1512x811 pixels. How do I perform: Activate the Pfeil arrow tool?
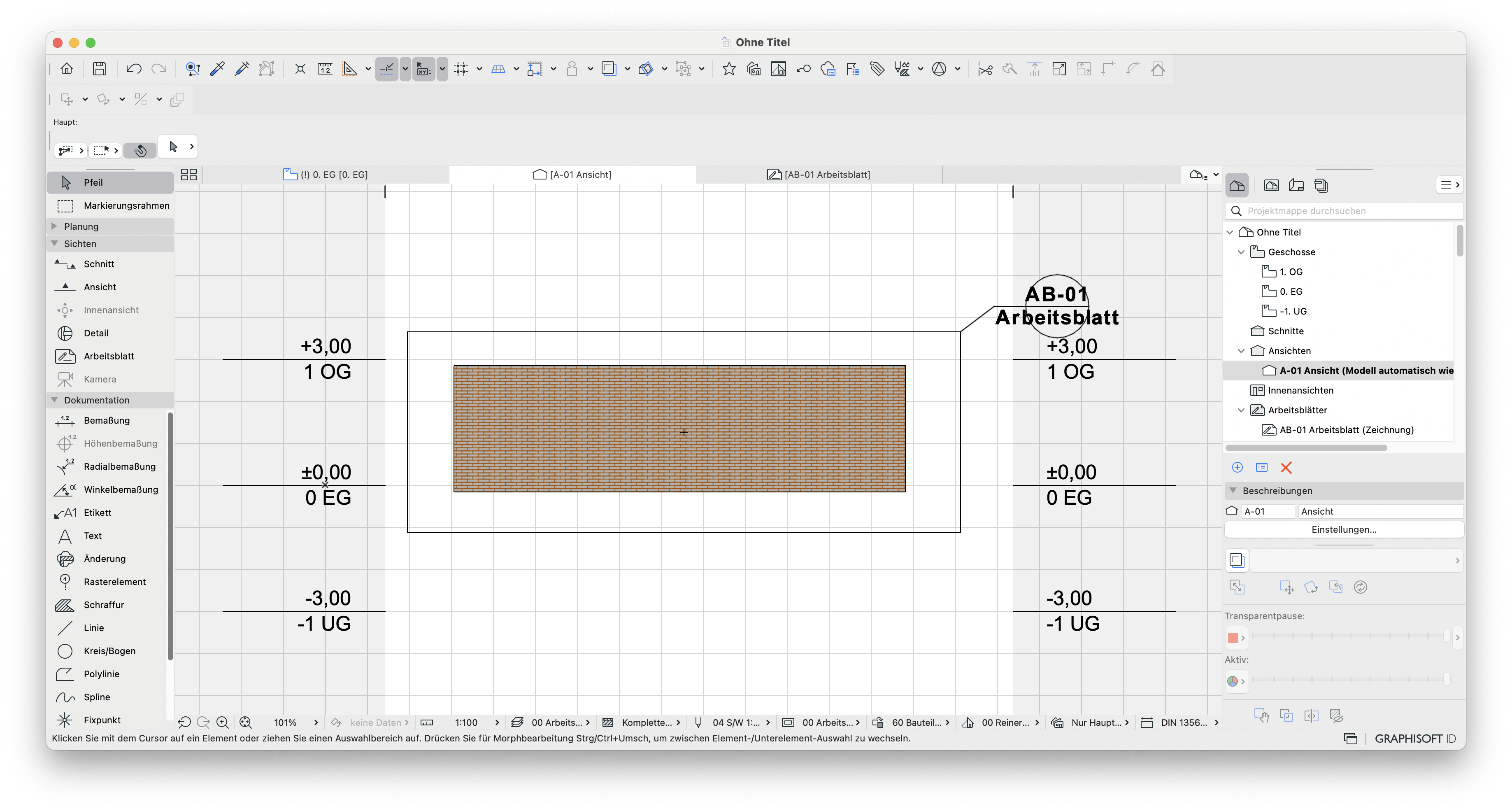pyautogui.click(x=110, y=183)
